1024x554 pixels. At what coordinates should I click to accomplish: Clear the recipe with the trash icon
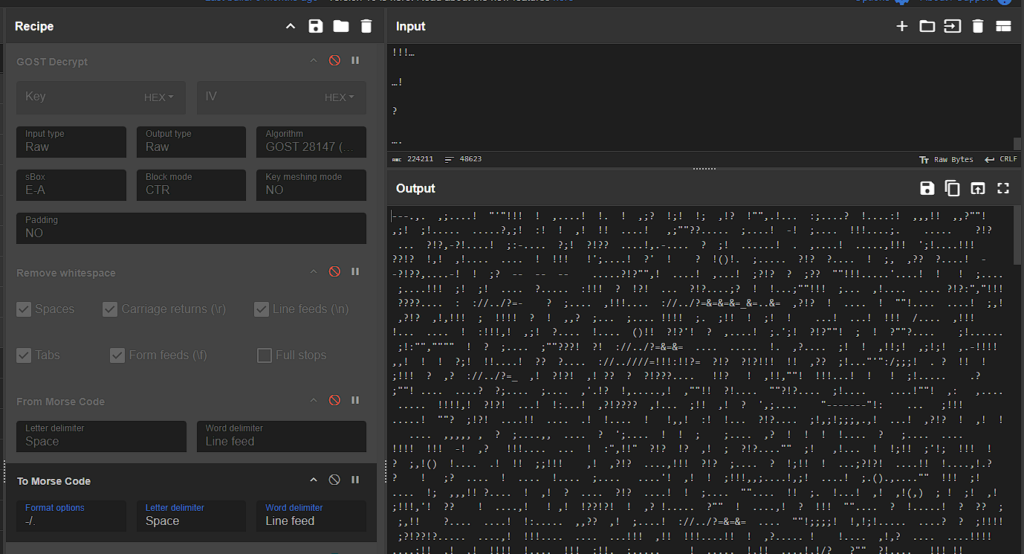[x=366, y=26]
